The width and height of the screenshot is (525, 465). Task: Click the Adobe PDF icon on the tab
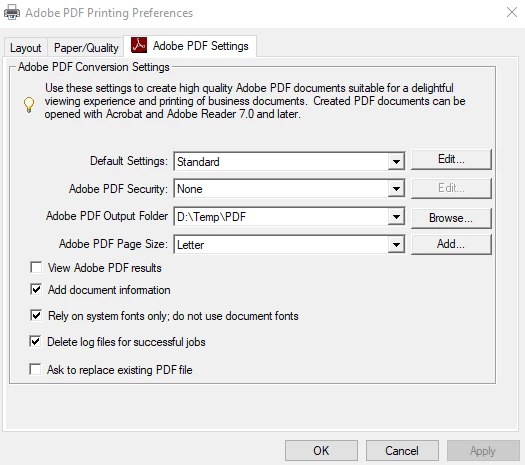(139, 45)
